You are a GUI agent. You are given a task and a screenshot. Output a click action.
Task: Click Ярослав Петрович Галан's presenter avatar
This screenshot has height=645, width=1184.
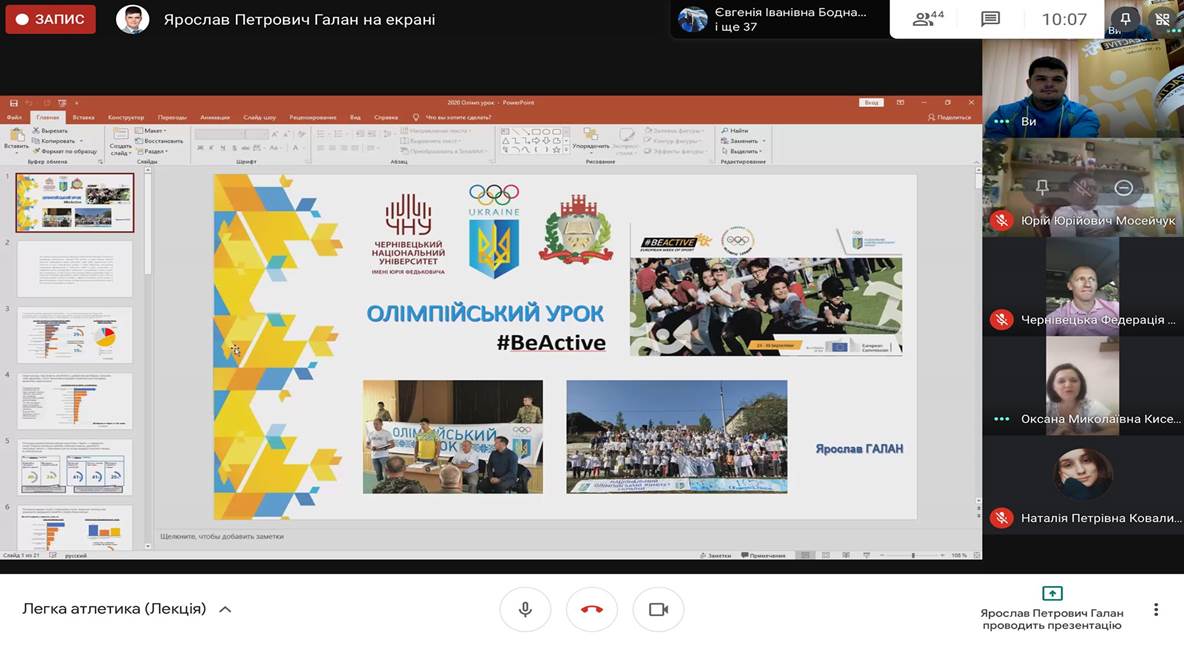pyautogui.click(x=132, y=20)
